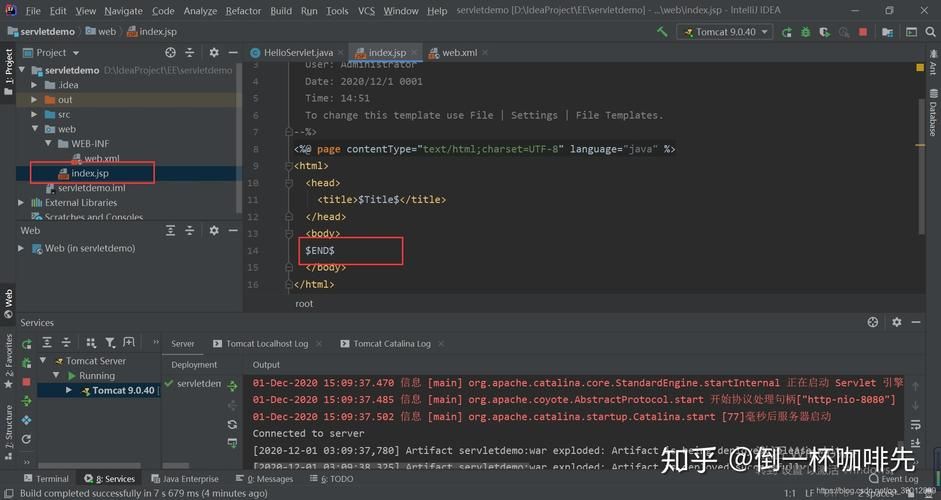Hide the Project panel with minus icon
The image size is (941, 500).
[x=233, y=53]
